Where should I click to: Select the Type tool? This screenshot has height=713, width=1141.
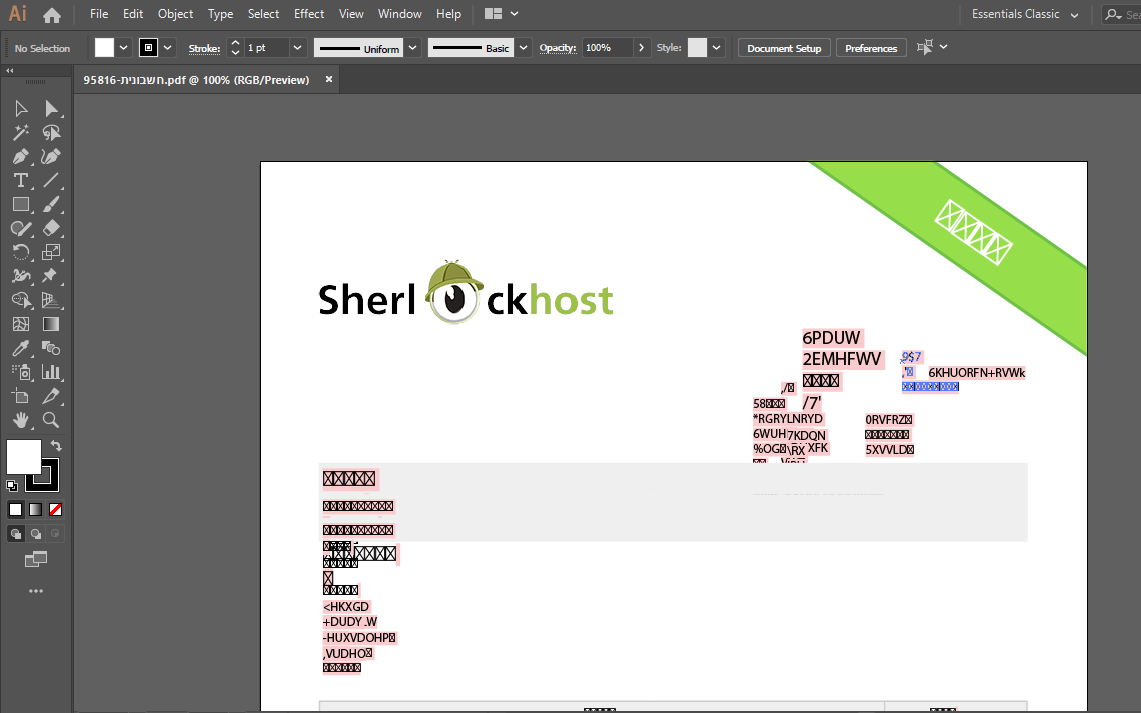20,181
